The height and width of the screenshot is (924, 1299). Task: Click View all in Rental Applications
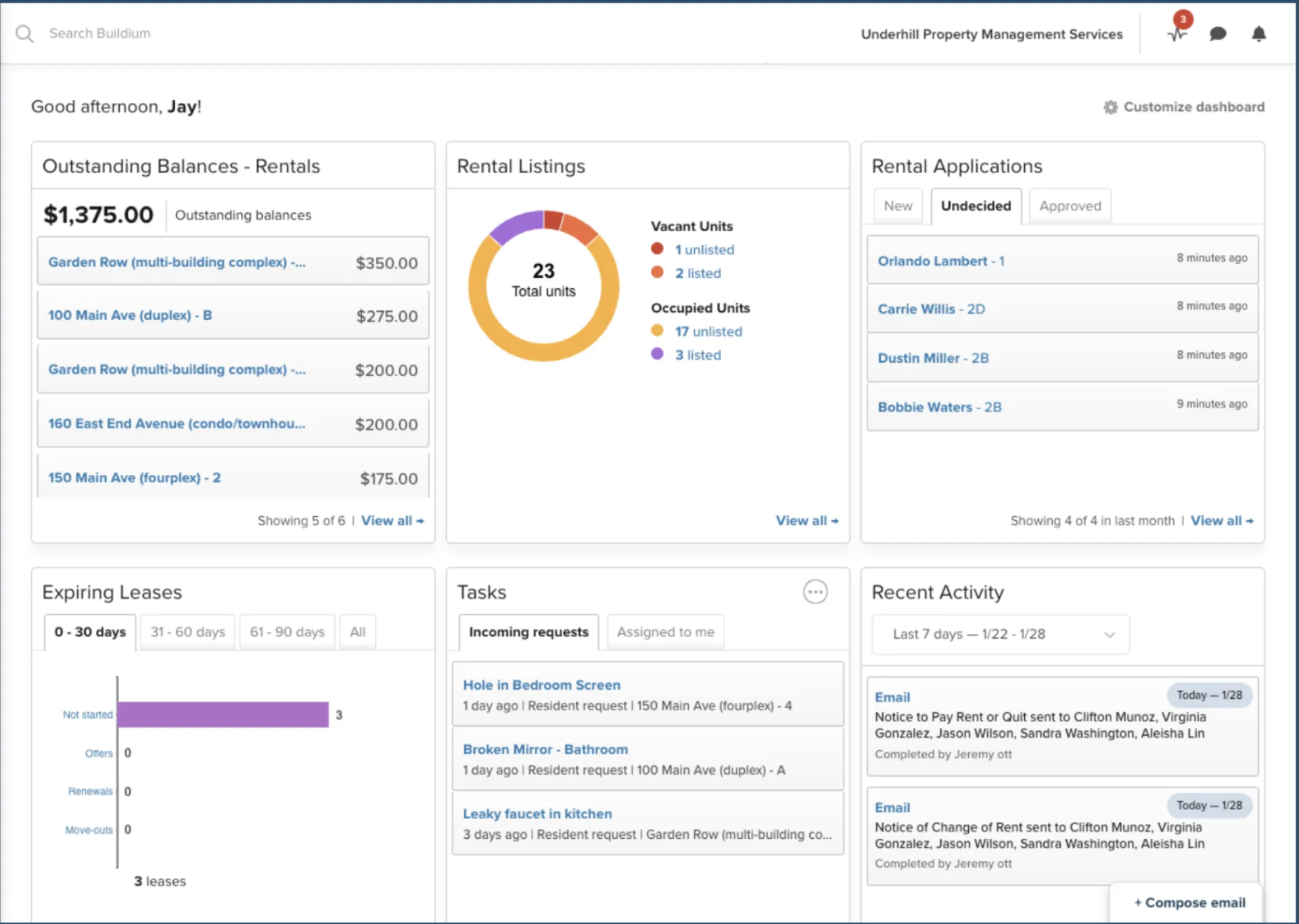tap(1222, 520)
